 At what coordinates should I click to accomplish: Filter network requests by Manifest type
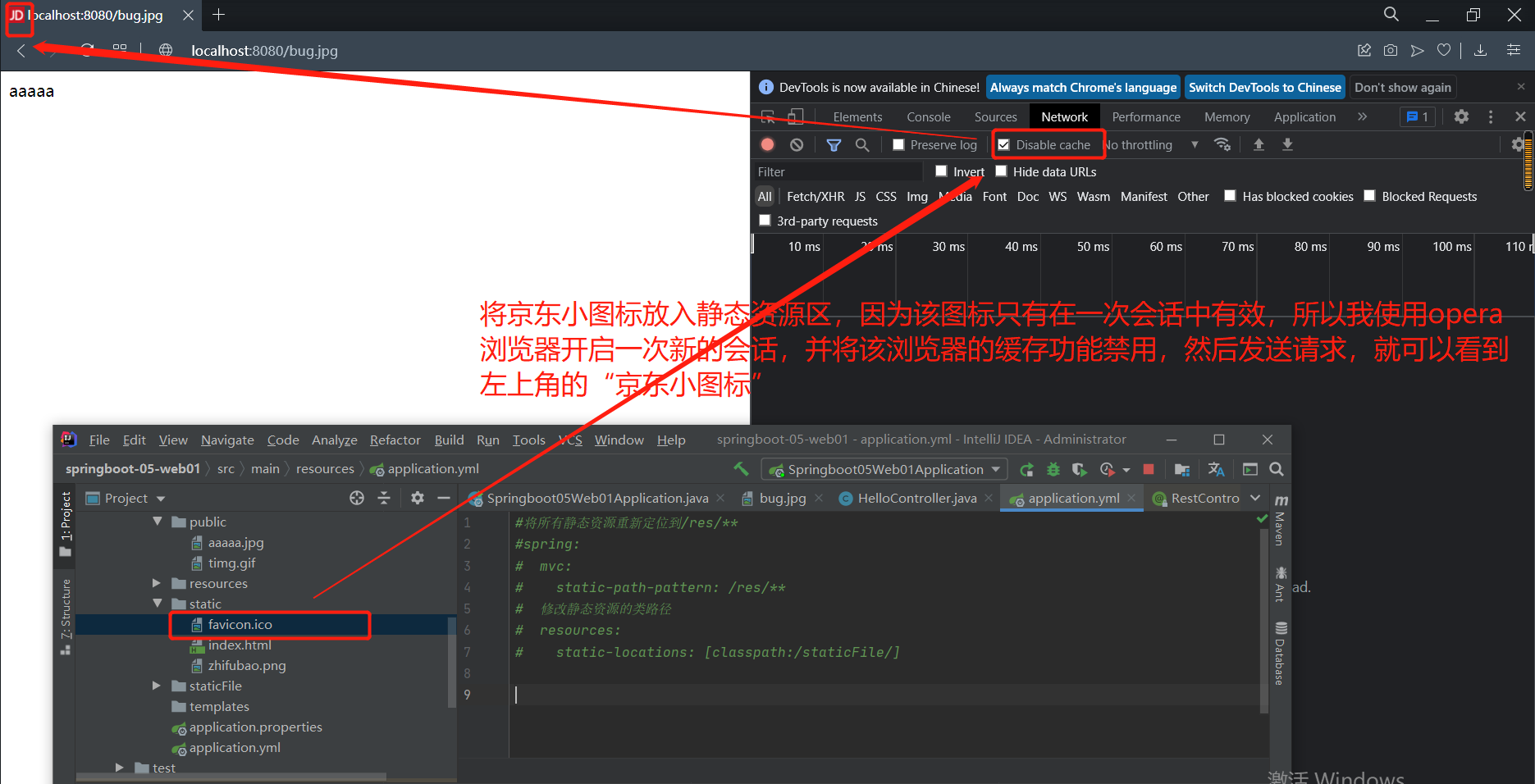(x=1144, y=196)
